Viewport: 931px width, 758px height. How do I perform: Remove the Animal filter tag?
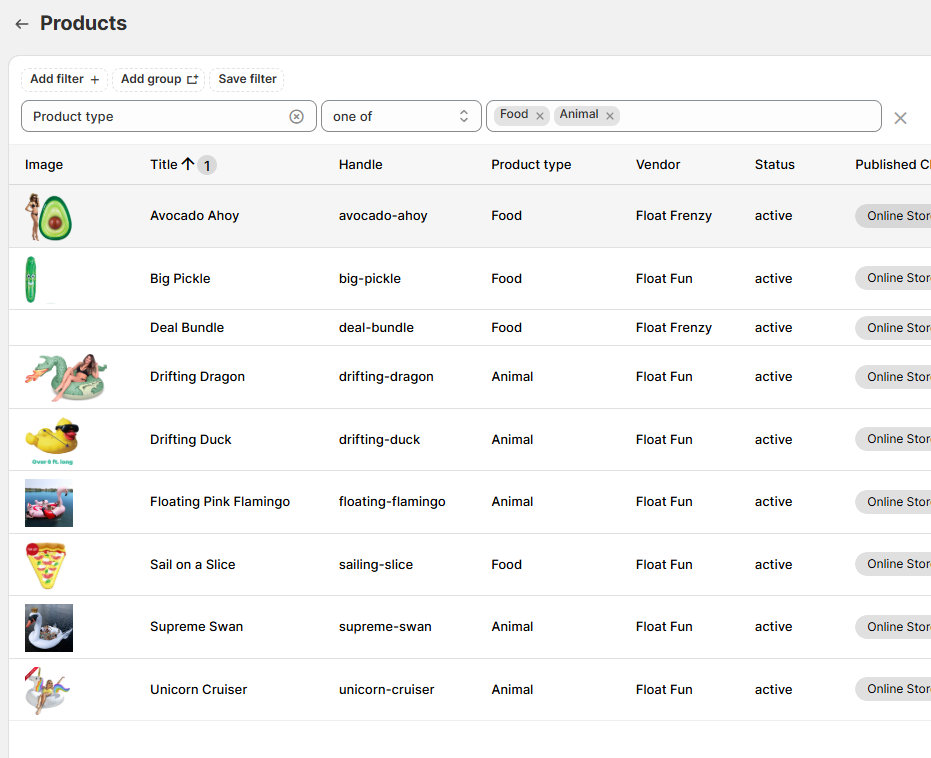click(x=609, y=116)
